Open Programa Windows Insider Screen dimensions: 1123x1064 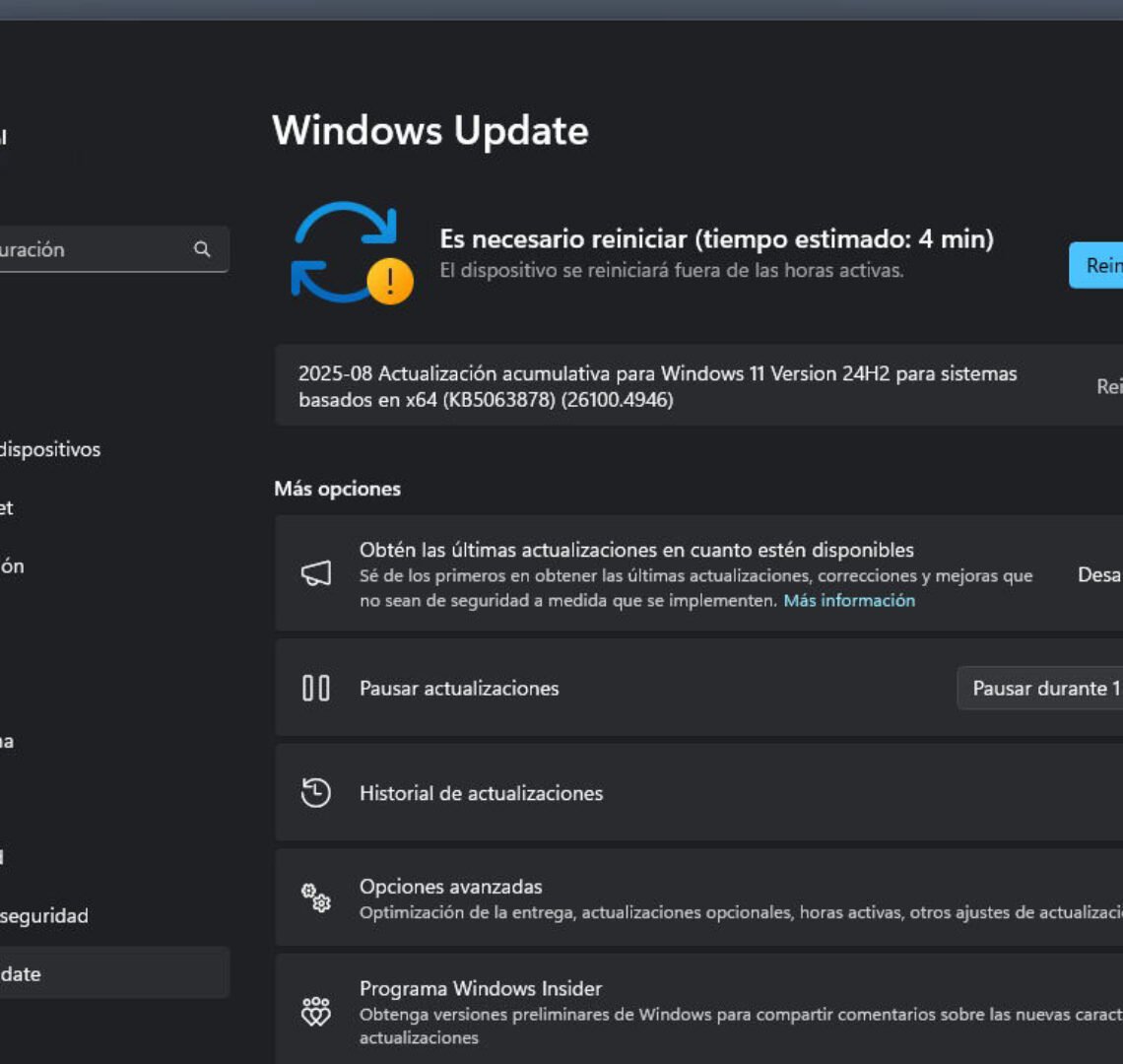[699, 1010]
